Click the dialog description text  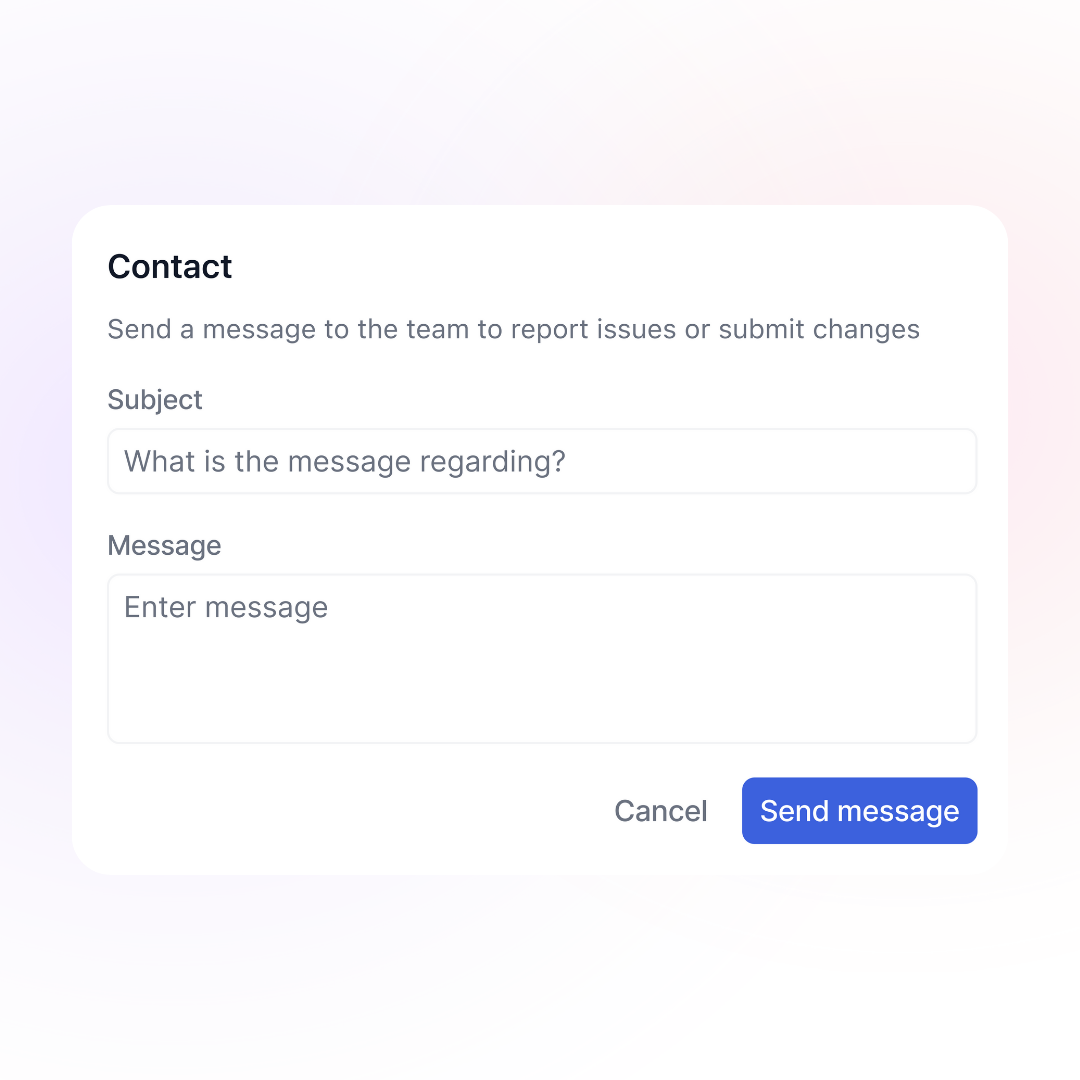513,329
